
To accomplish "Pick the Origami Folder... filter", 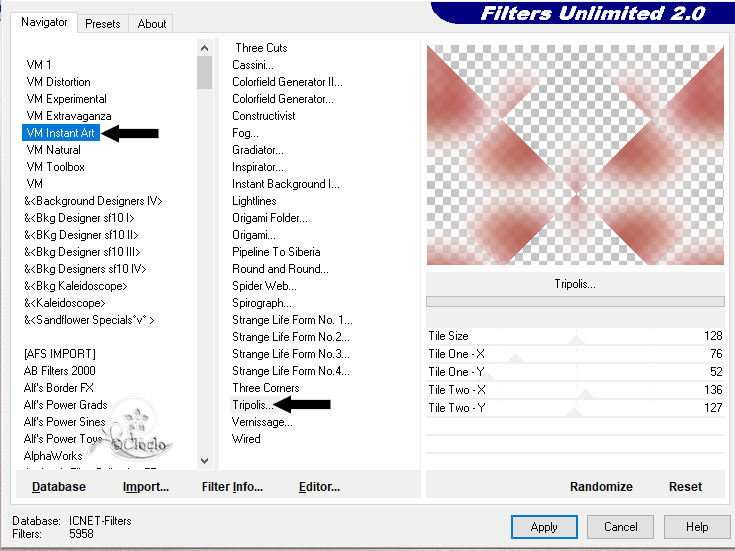I will coord(270,218).
